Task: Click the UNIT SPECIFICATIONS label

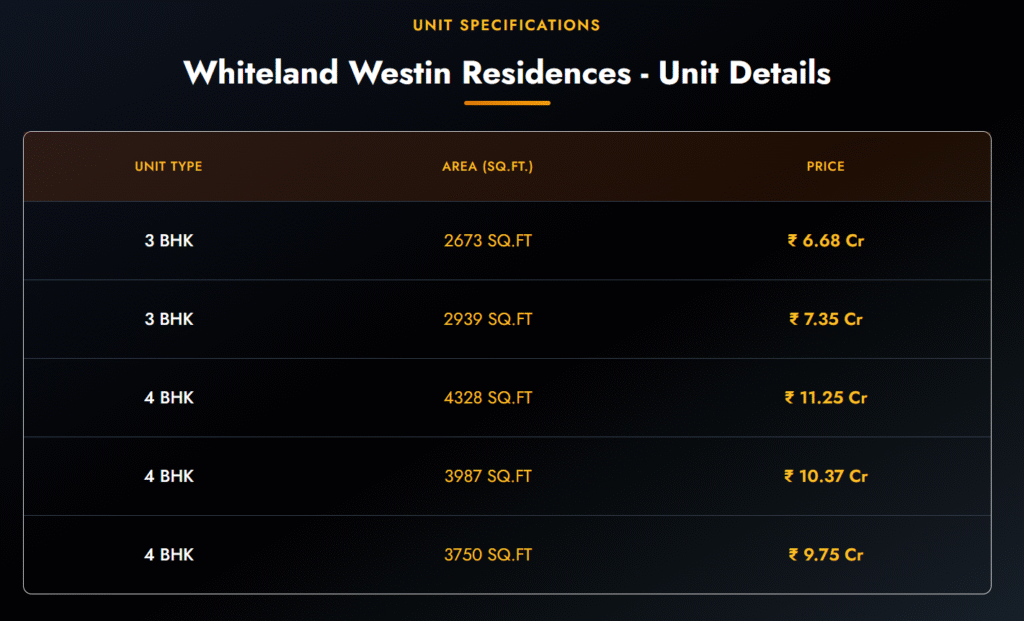Action: click(x=507, y=25)
